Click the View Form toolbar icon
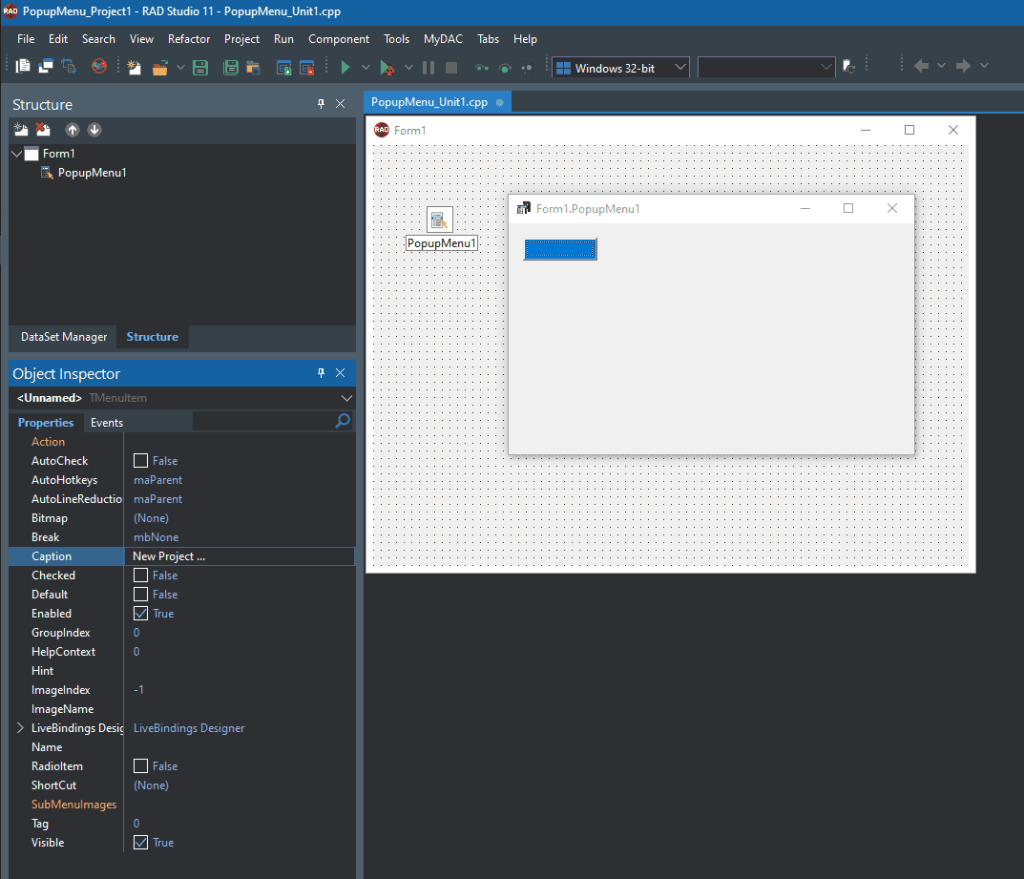 46,66
